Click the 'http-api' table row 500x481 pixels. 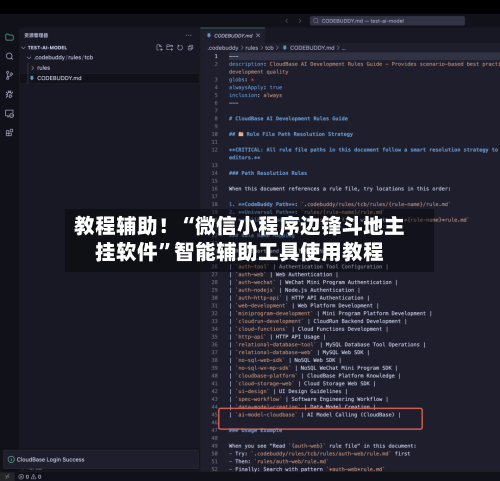277,337
